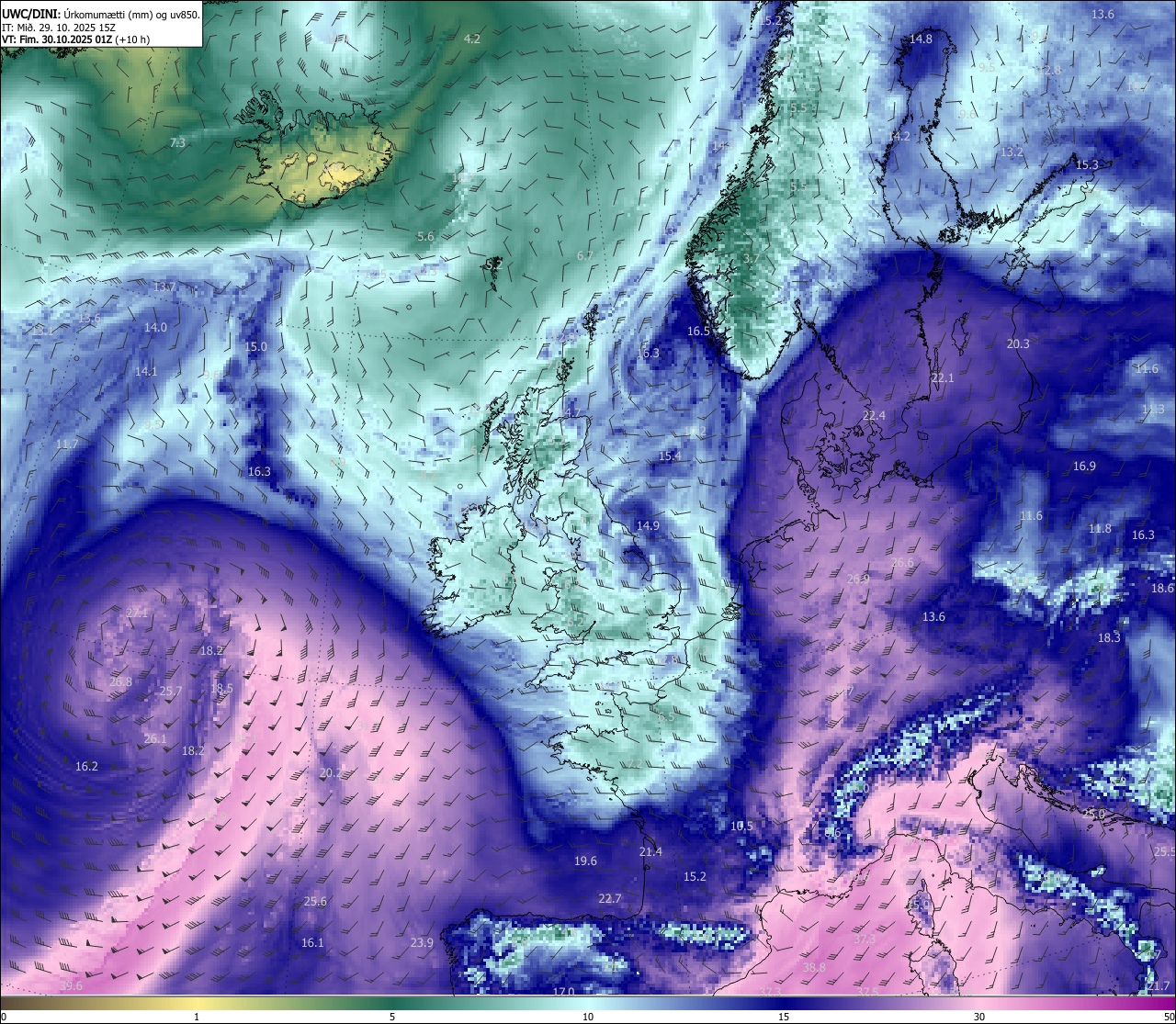Click the 16.2 map value
The image size is (1176, 1024).
[86, 765]
